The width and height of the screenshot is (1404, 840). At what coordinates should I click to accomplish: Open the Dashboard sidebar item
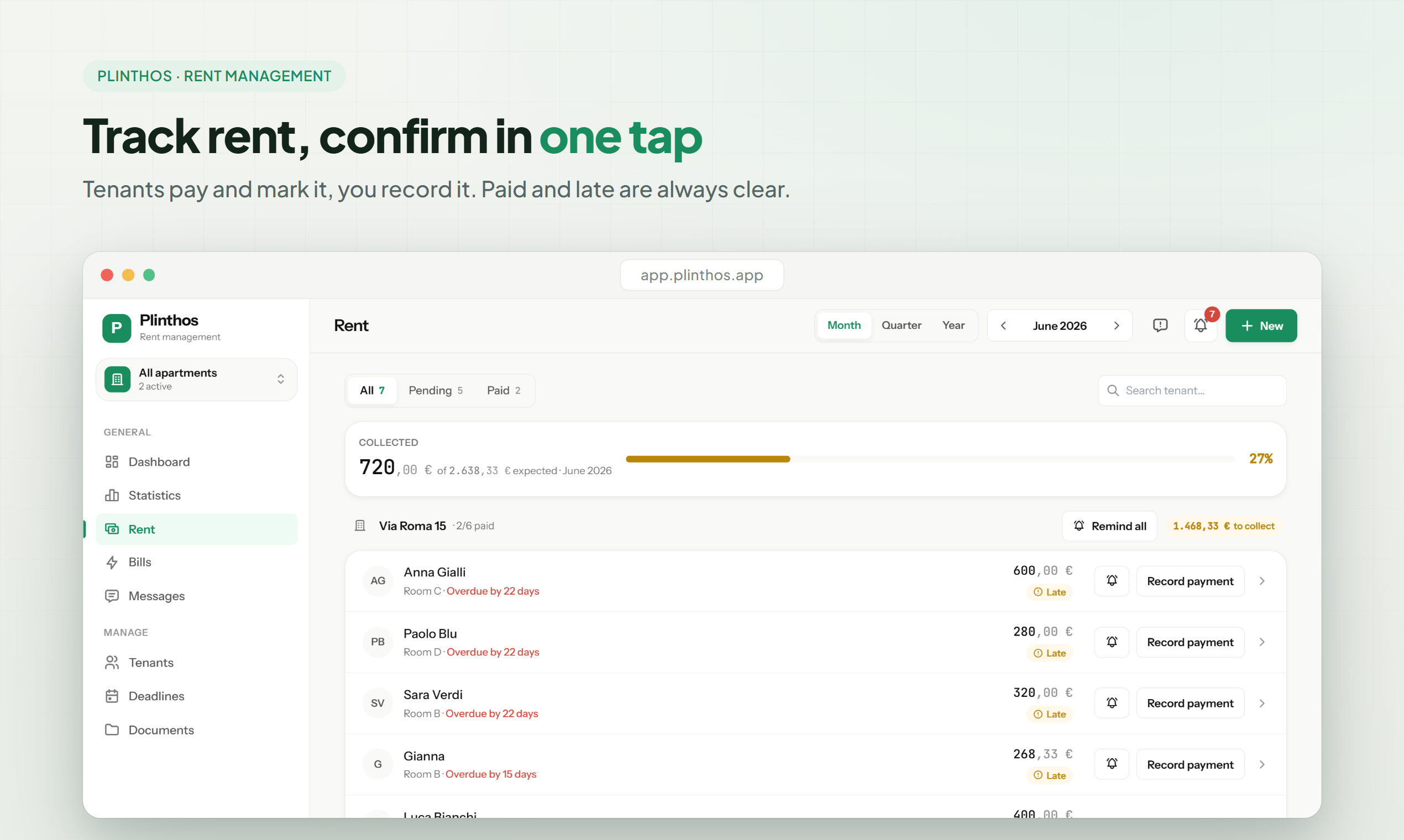(196, 462)
